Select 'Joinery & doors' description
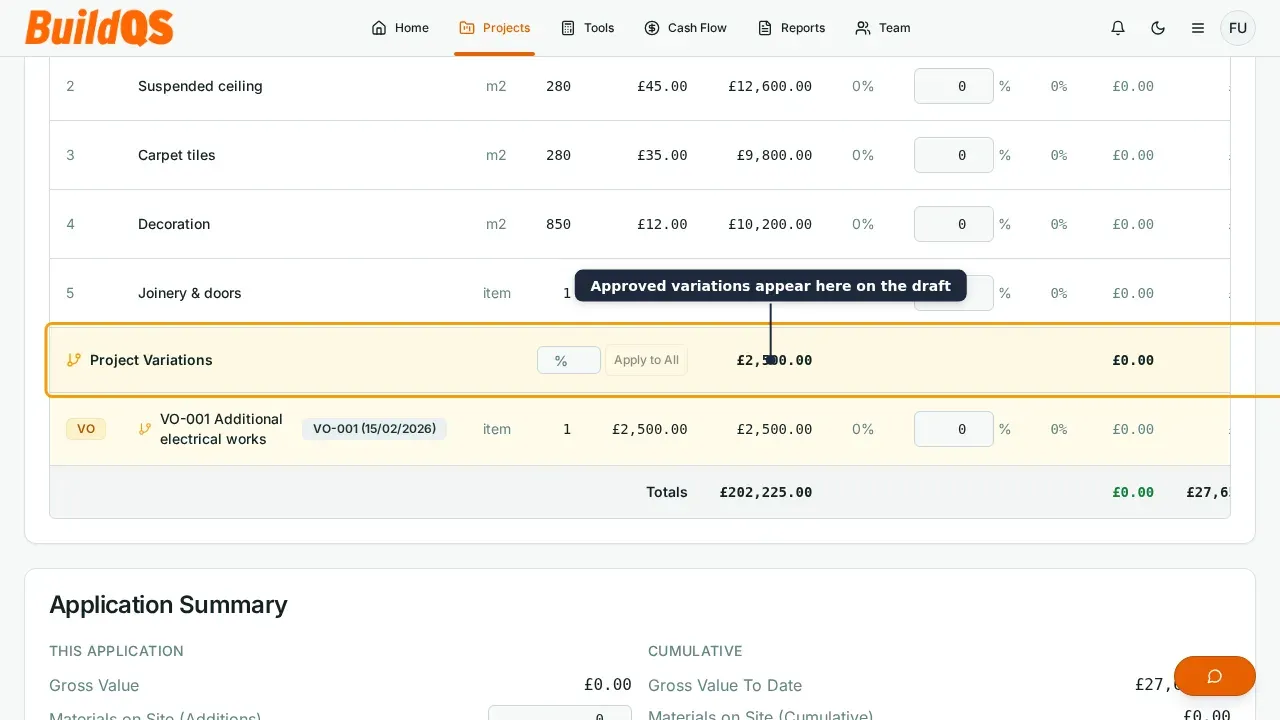 click(190, 293)
